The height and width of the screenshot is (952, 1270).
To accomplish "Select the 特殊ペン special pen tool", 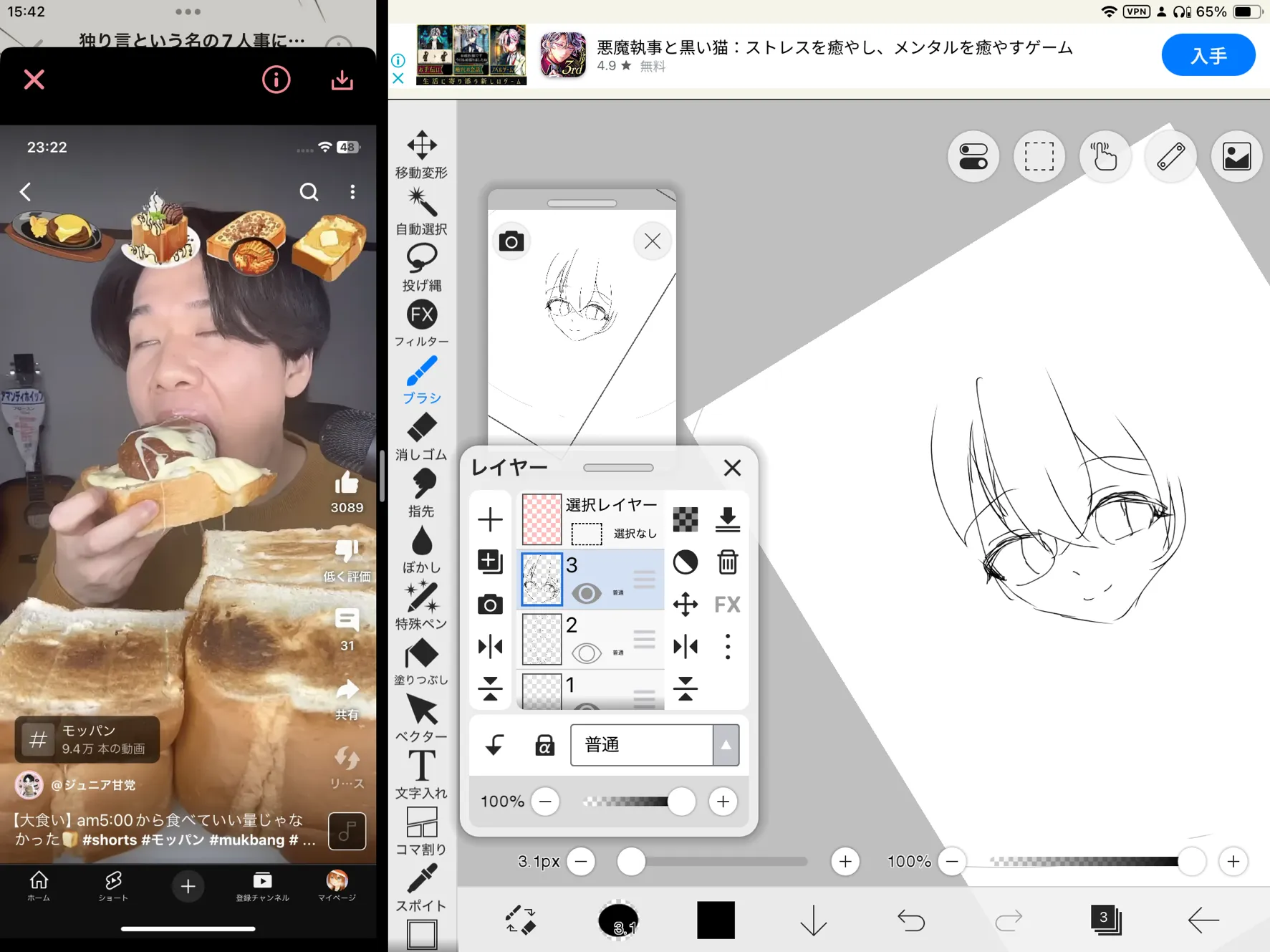I will click(422, 606).
